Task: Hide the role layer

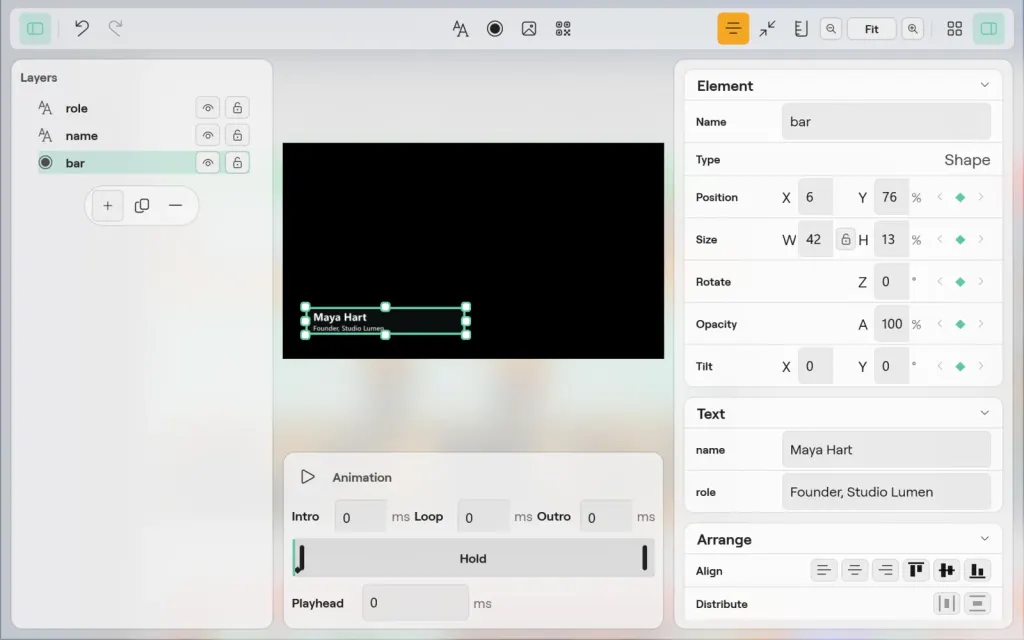Action: pyautogui.click(x=208, y=108)
